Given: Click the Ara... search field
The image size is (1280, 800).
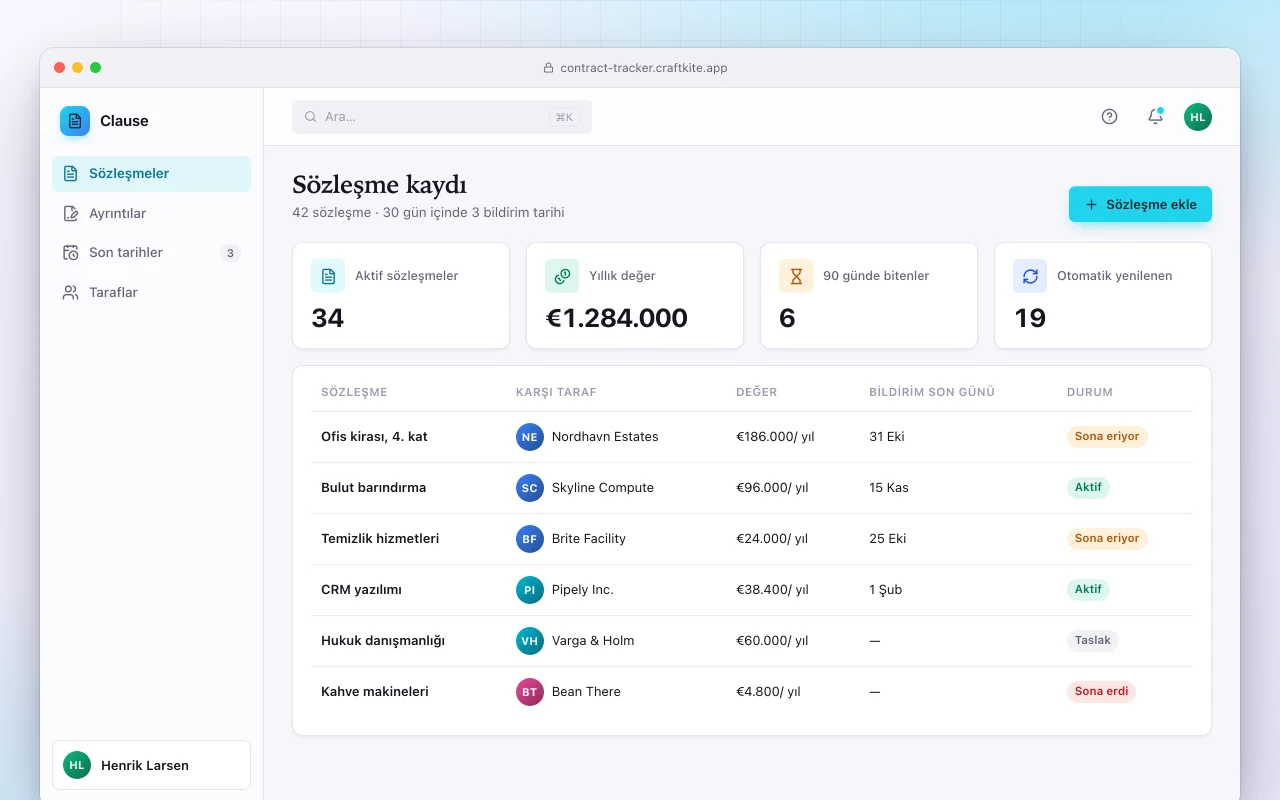Looking at the screenshot, I should tap(442, 117).
